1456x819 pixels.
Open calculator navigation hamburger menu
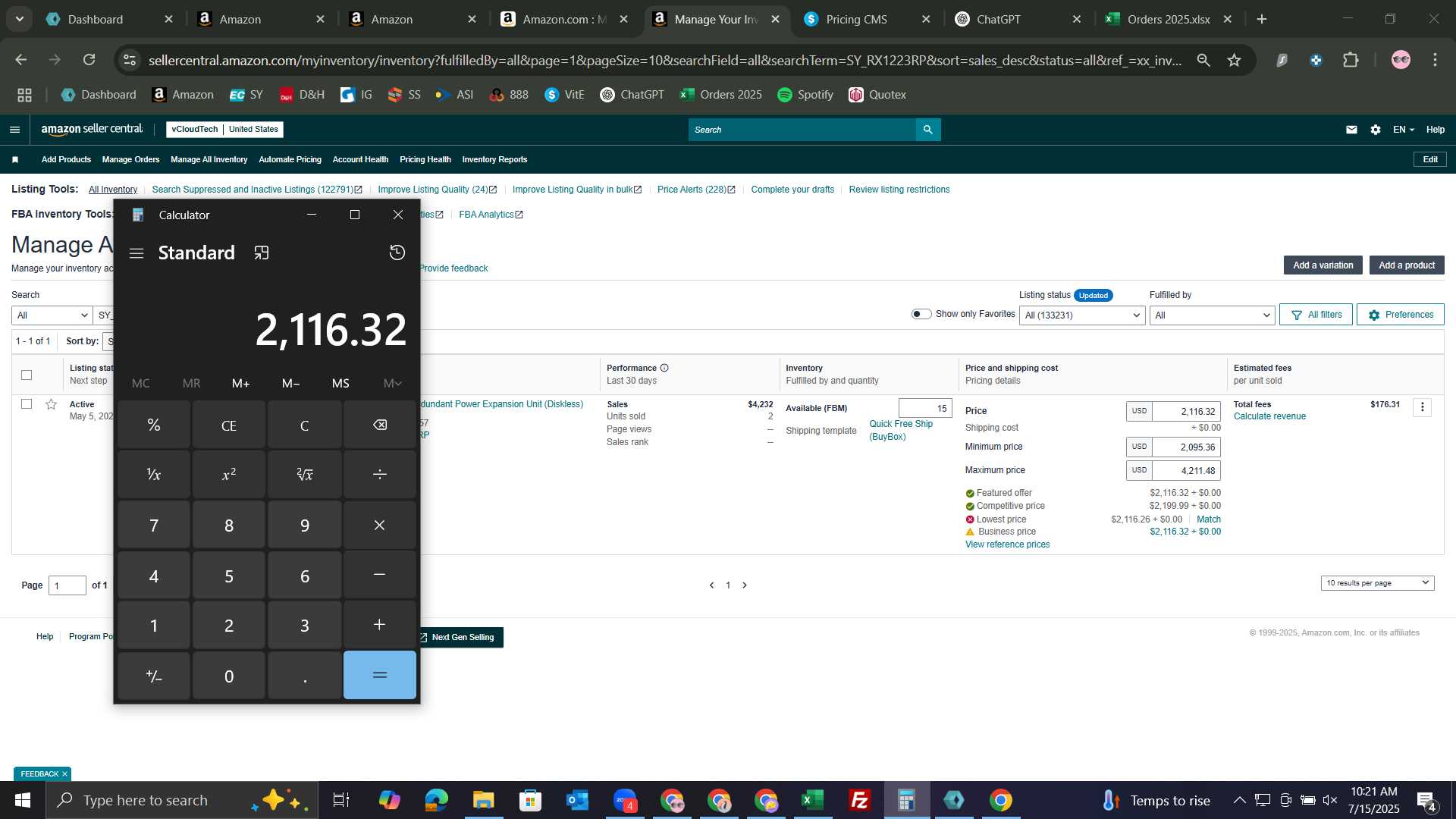[136, 253]
